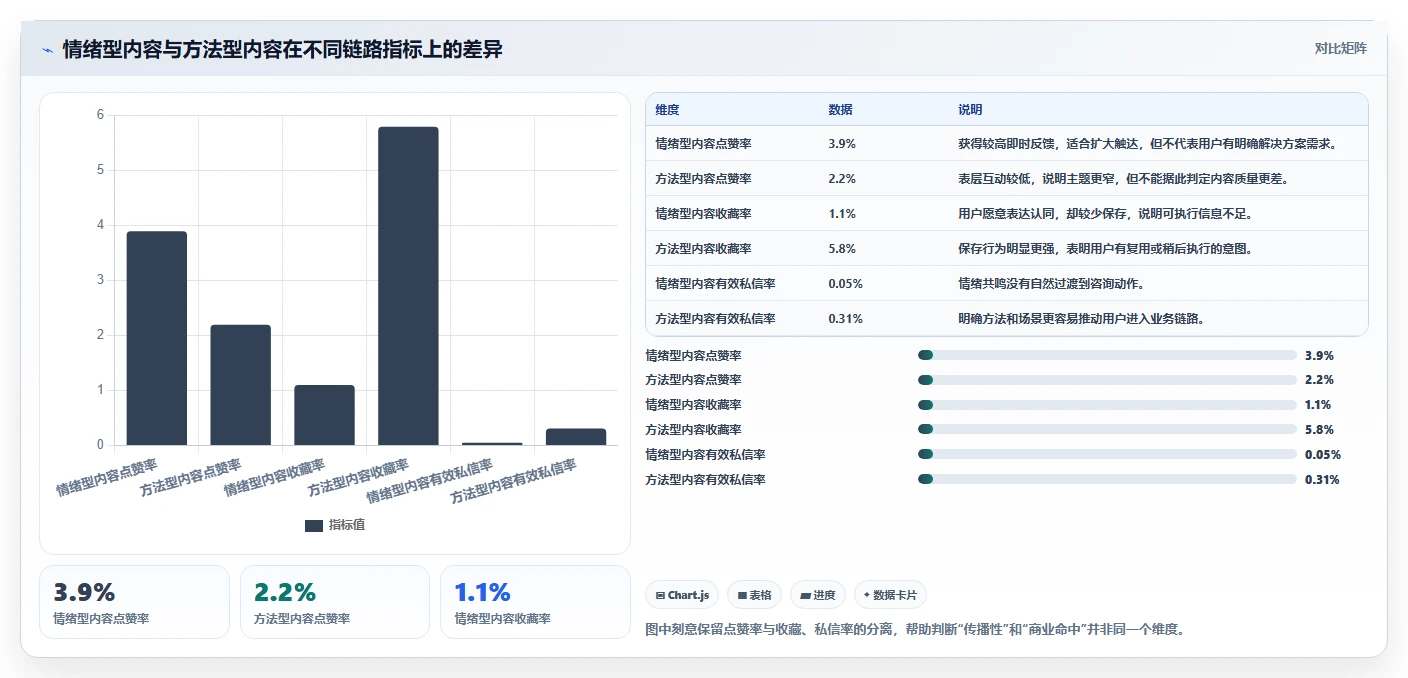Click the 方法型内容点赞率 chart bar
Viewport: 1408px width, 678px height.
(x=240, y=385)
